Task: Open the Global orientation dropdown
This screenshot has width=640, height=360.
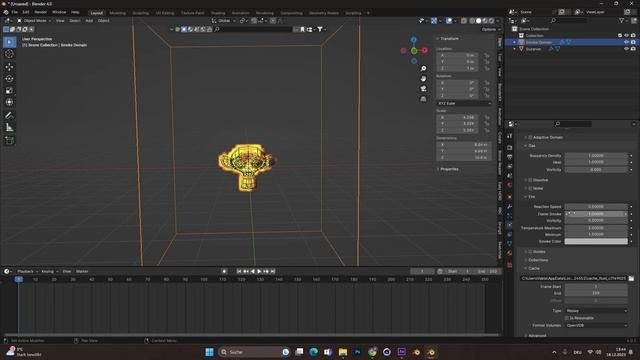Action: click(x=224, y=20)
